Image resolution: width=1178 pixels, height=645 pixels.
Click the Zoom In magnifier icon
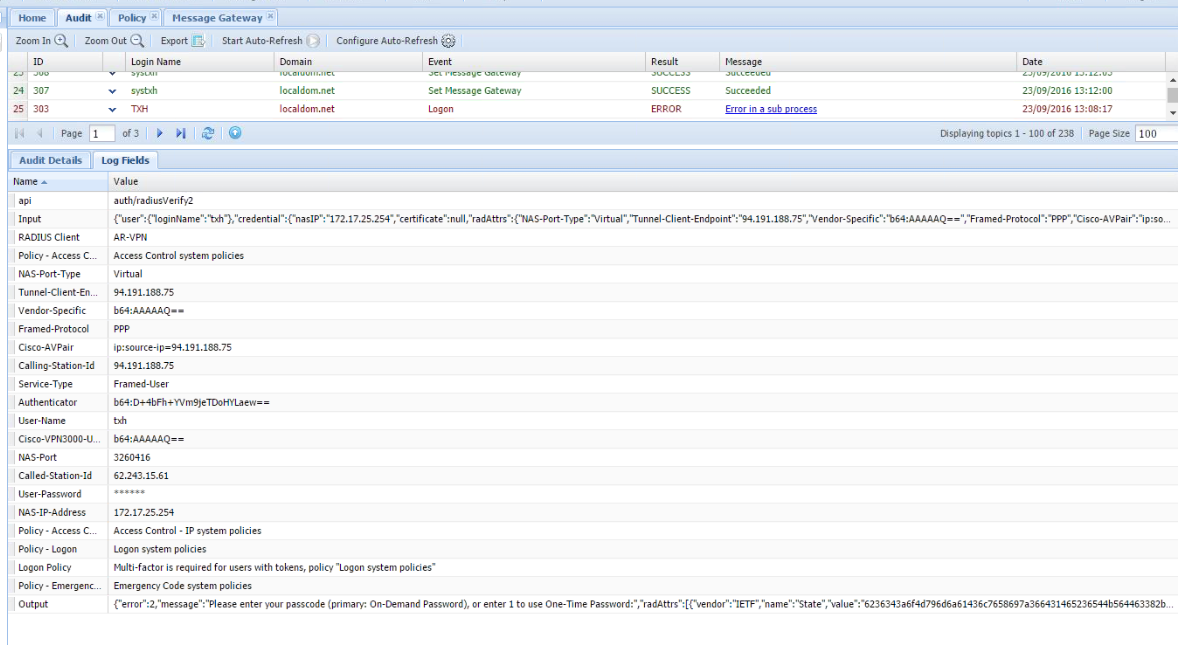61,41
